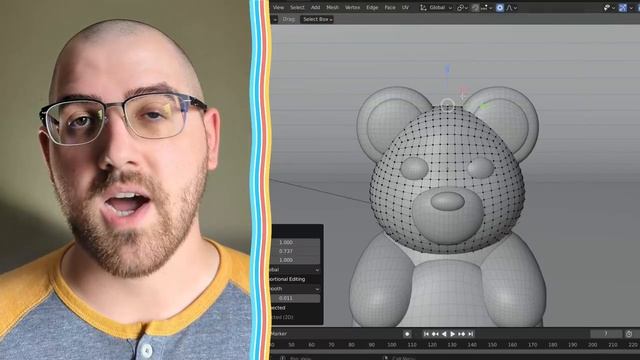Jump to the end frame
Viewport: 640px width, 360px height.
click(x=471, y=334)
